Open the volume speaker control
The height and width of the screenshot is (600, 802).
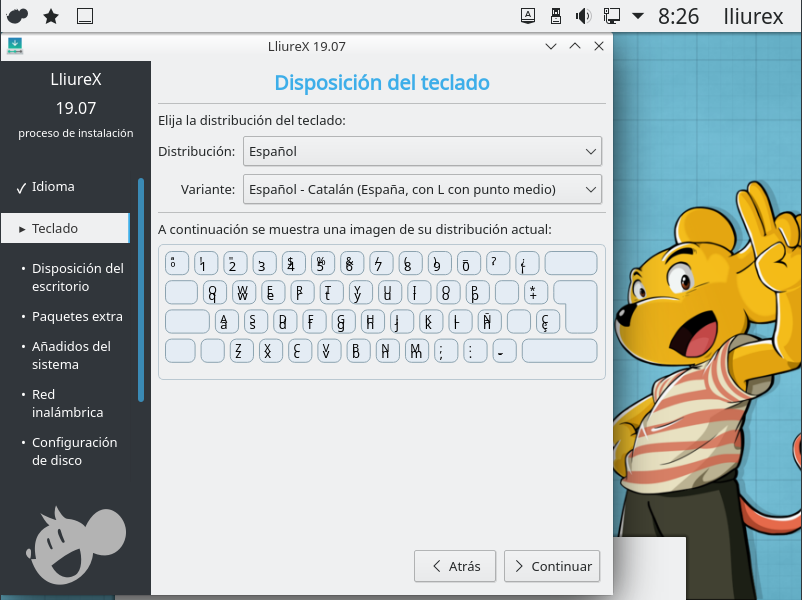(584, 16)
